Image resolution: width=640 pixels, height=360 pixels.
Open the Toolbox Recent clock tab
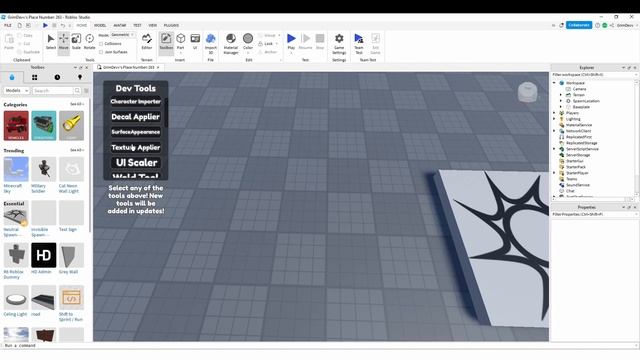point(57,77)
